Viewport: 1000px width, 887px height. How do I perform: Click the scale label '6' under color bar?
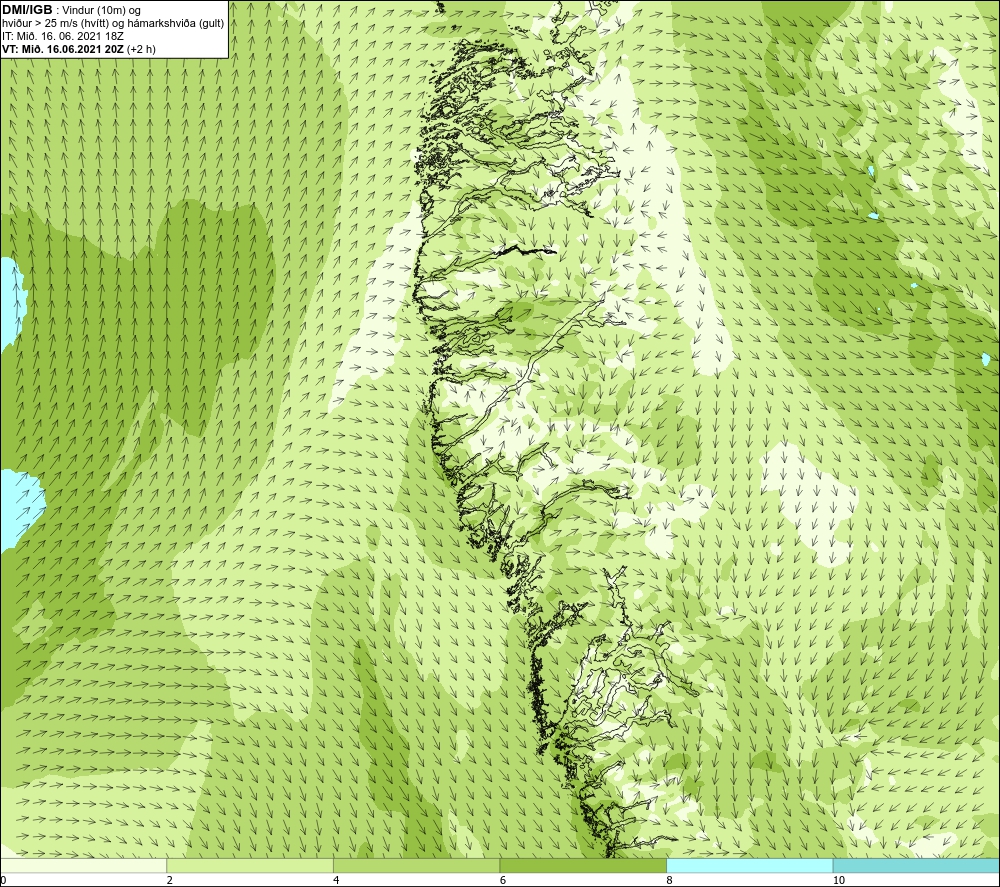[x=503, y=880]
